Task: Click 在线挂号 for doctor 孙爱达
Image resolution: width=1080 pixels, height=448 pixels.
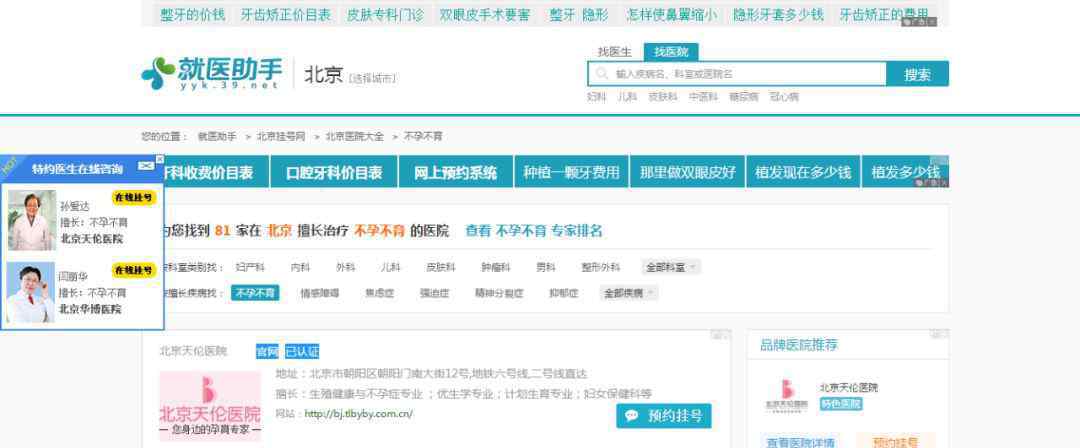Action: [134, 198]
